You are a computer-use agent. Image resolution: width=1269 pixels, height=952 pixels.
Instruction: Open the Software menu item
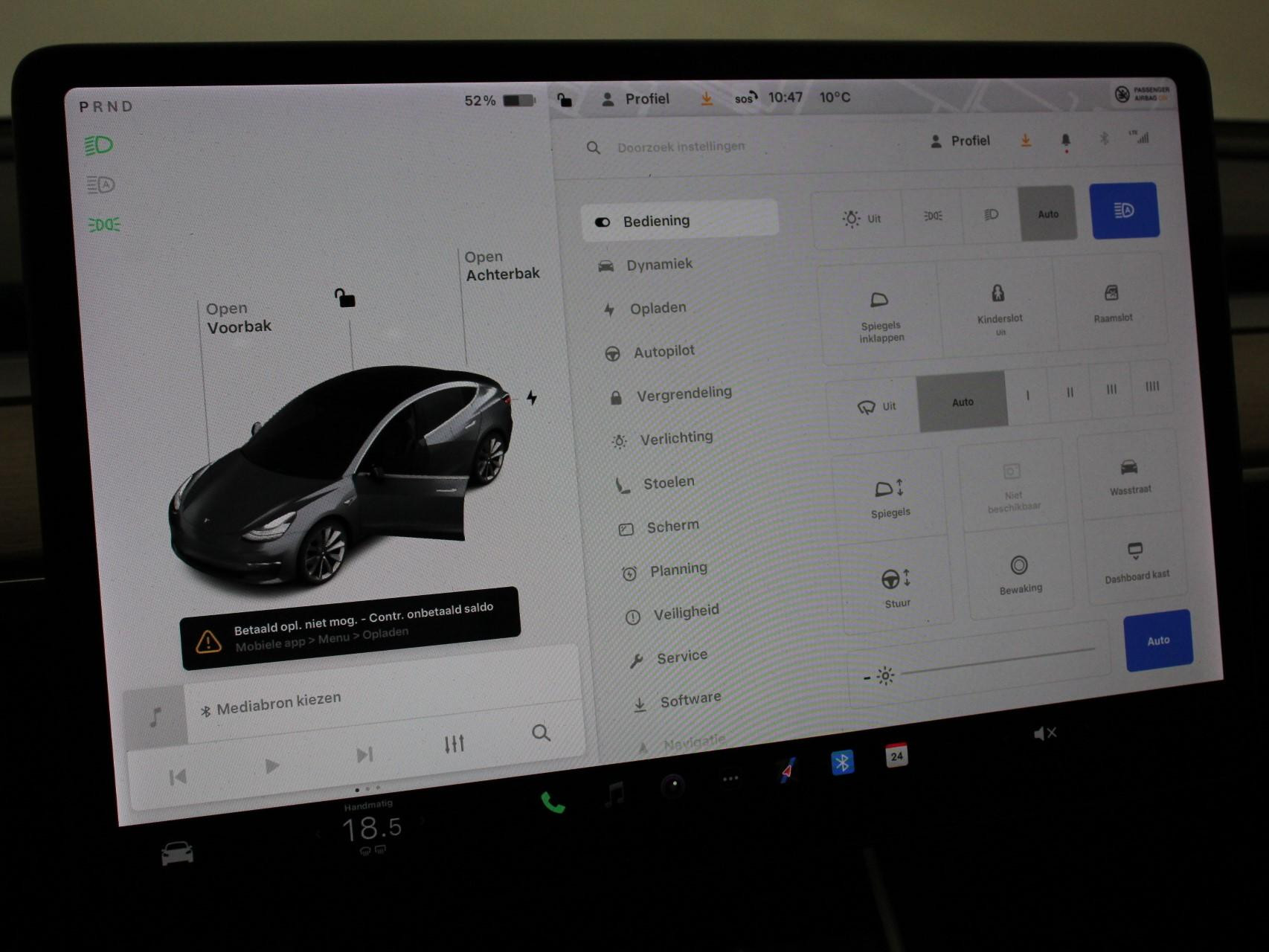tap(678, 701)
